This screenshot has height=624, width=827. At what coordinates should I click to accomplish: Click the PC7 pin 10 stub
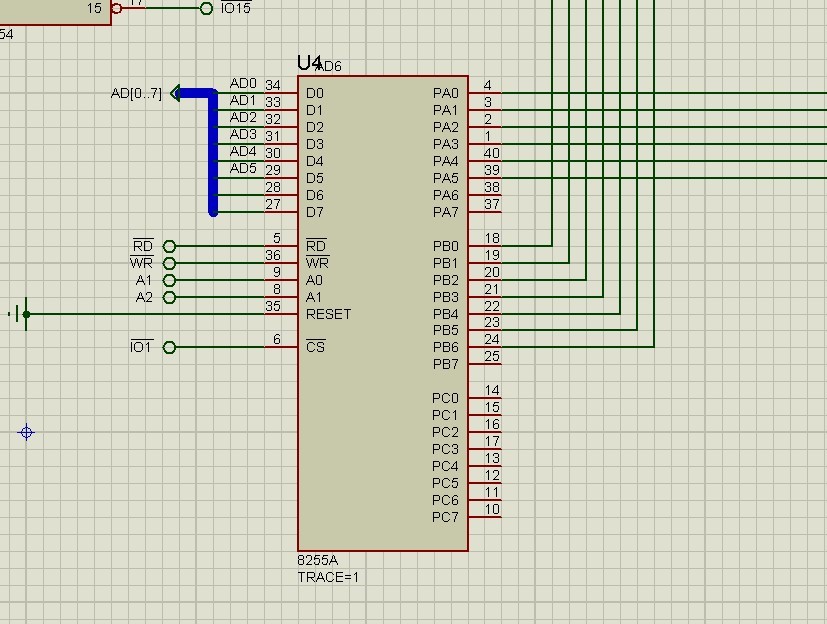485,517
